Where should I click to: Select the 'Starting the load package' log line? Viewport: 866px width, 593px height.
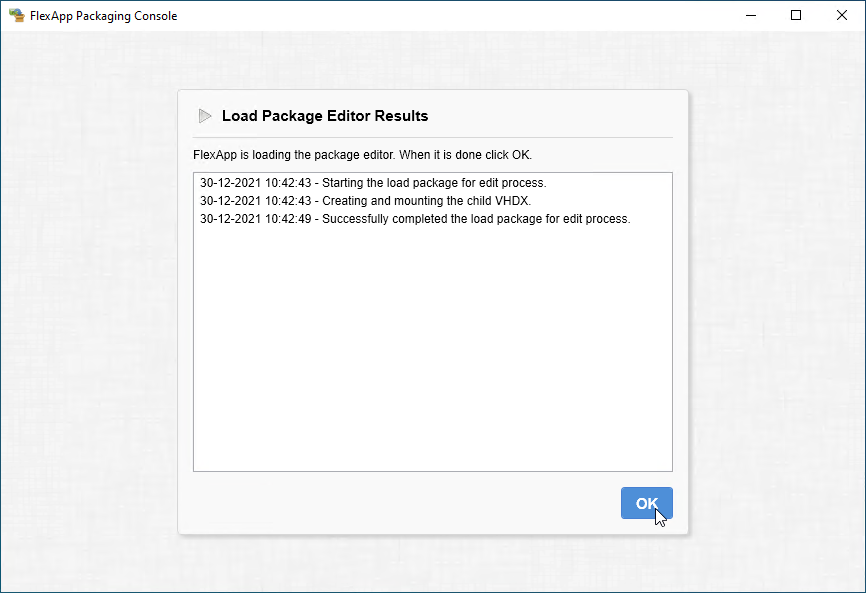pyautogui.click(x=373, y=183)
